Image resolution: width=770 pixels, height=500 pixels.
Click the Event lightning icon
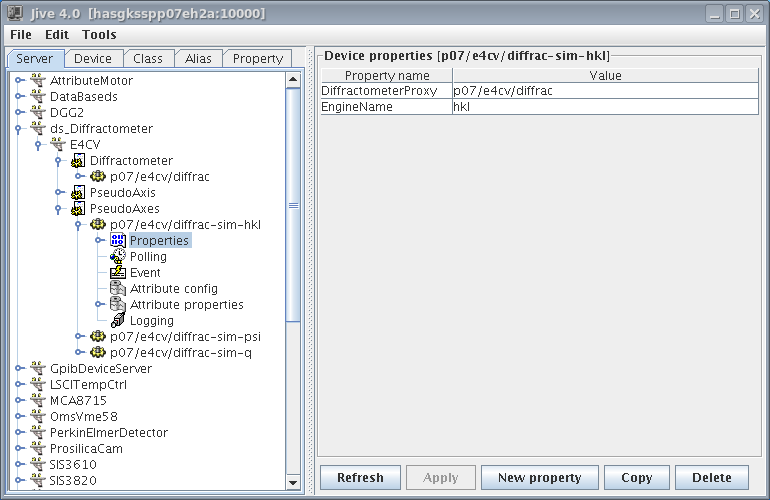tap(118, 272)
